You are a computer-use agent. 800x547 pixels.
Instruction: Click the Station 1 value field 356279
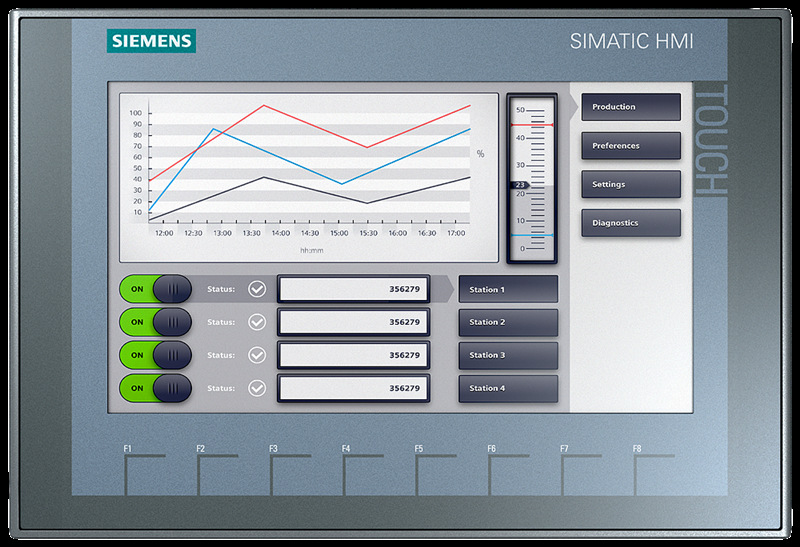coord(354,289)
